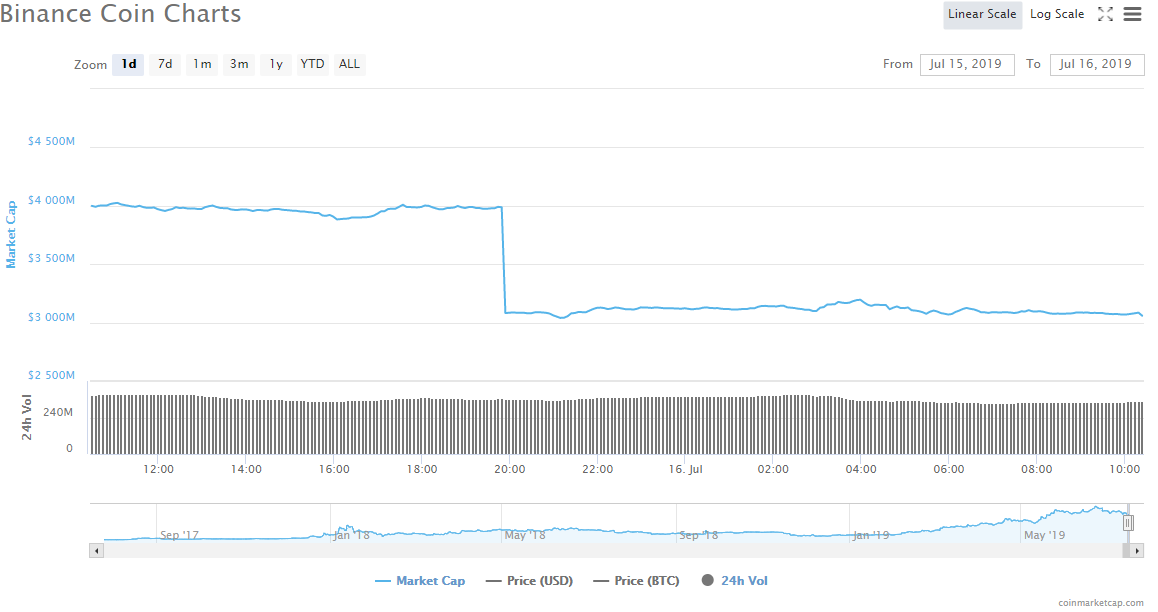Click the navigator scroll left arrow

[x=96, y=551]
